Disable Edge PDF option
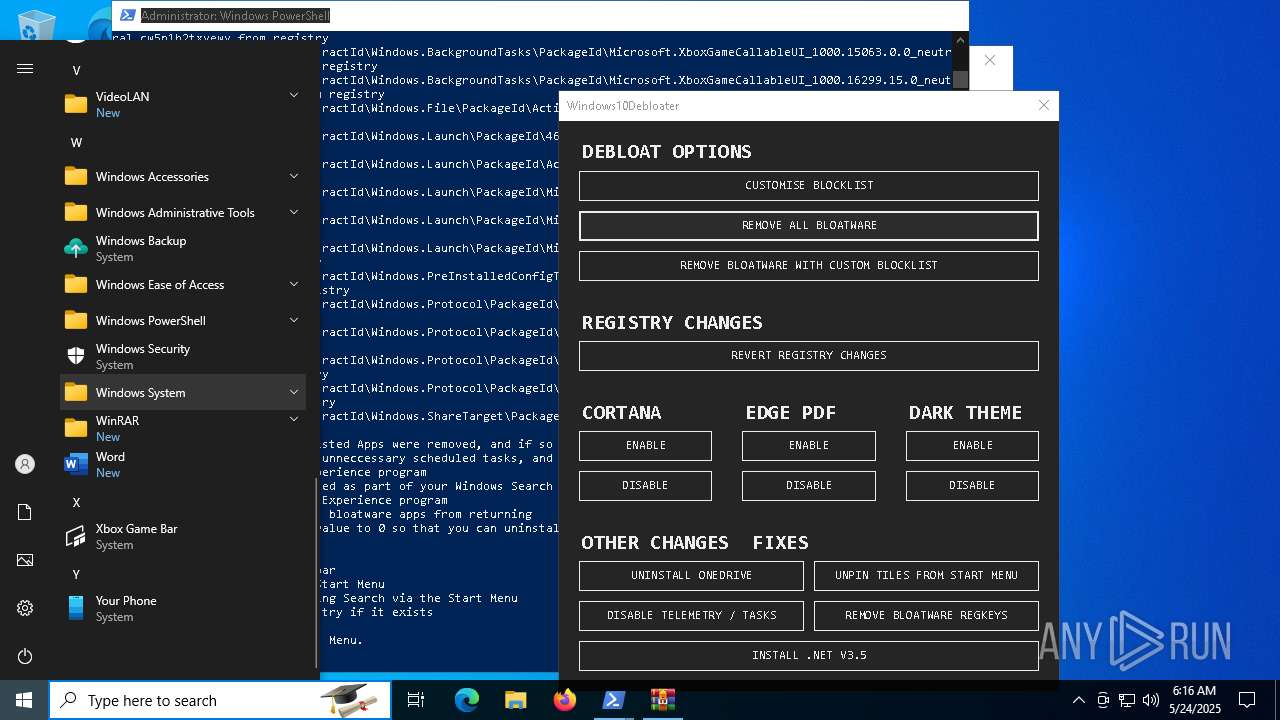The height and width of the screenshot is (720, 1280). 809,486
